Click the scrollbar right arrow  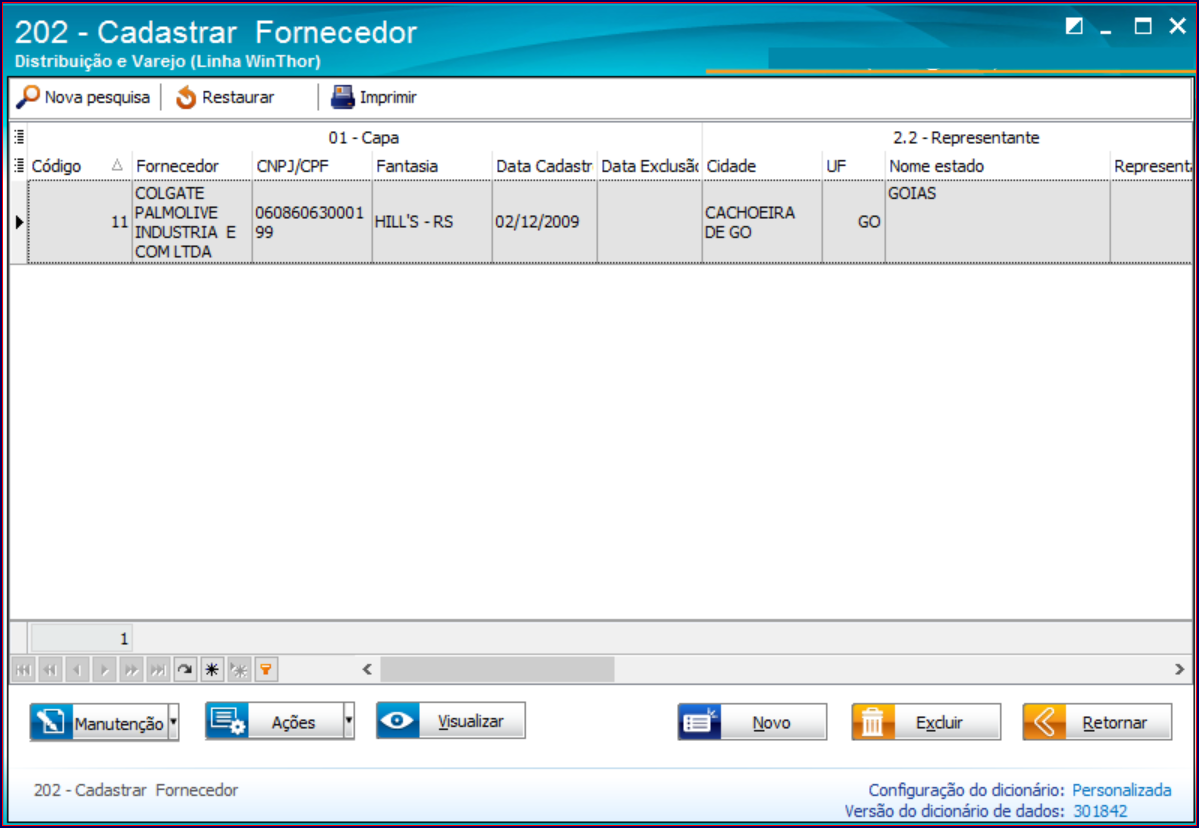pos(1179,670)
